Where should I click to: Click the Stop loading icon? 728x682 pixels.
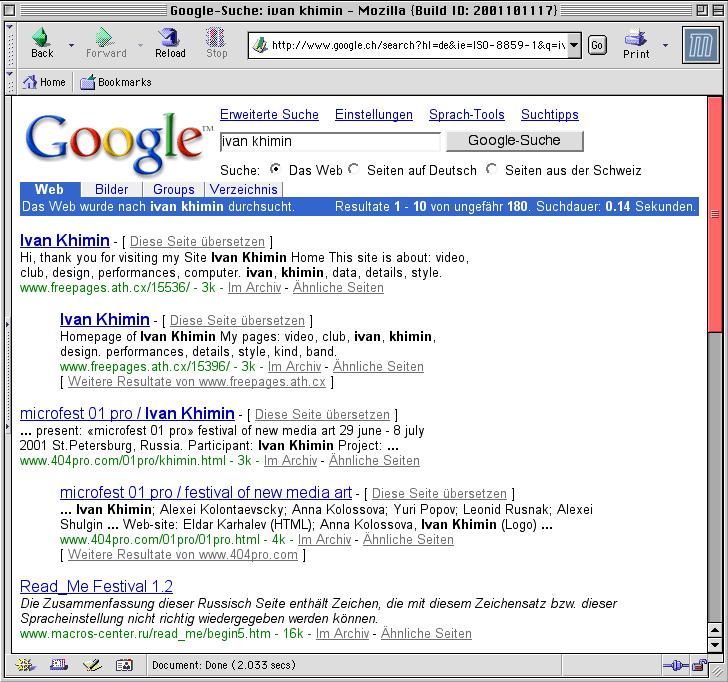tap(216, 37)
